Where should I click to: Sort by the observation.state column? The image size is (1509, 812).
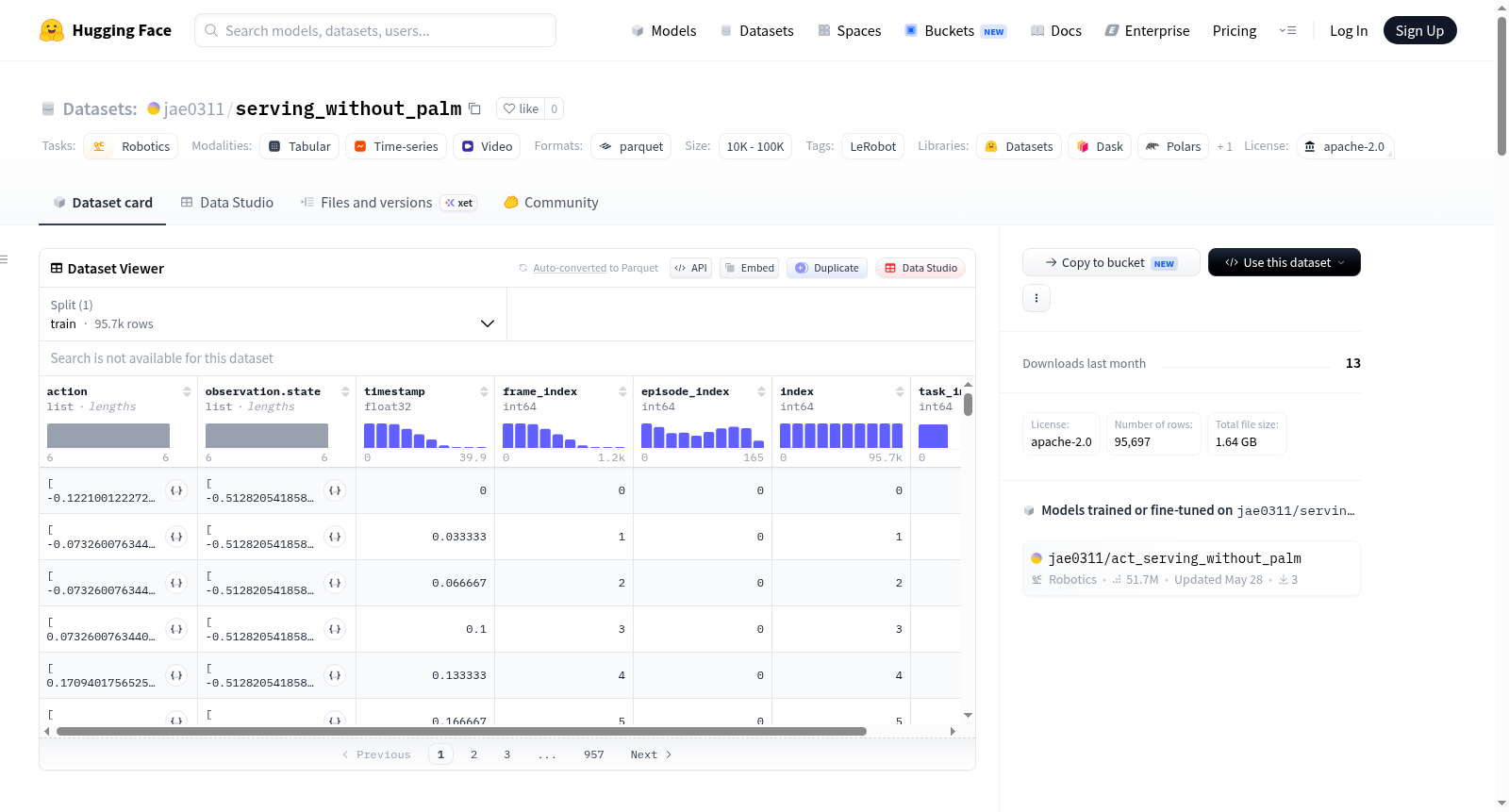click(345, 391)
